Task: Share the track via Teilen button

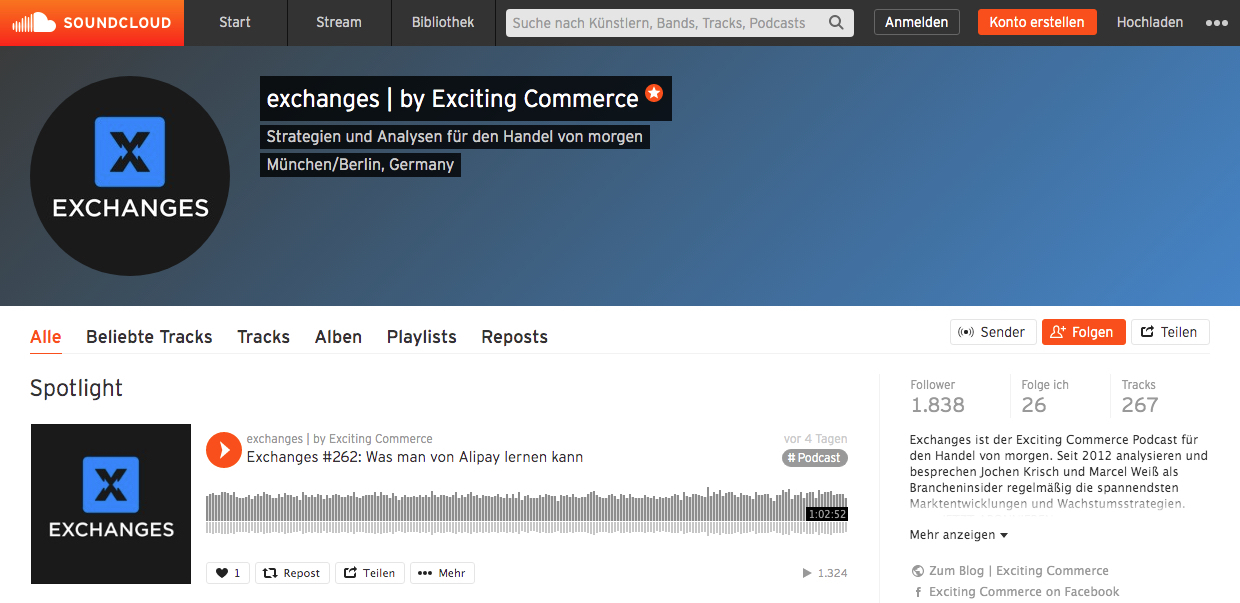Action: (x=369, y=573)
